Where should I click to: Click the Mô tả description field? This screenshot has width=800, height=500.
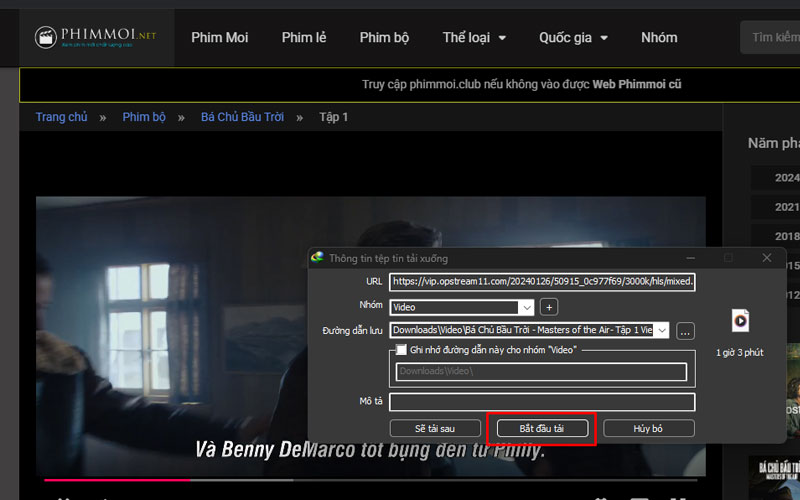541,402
